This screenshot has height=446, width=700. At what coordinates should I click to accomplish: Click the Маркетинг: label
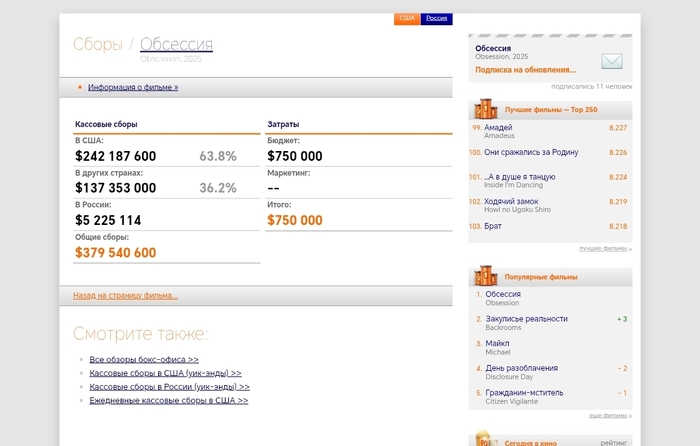click(x=288, y=173)
